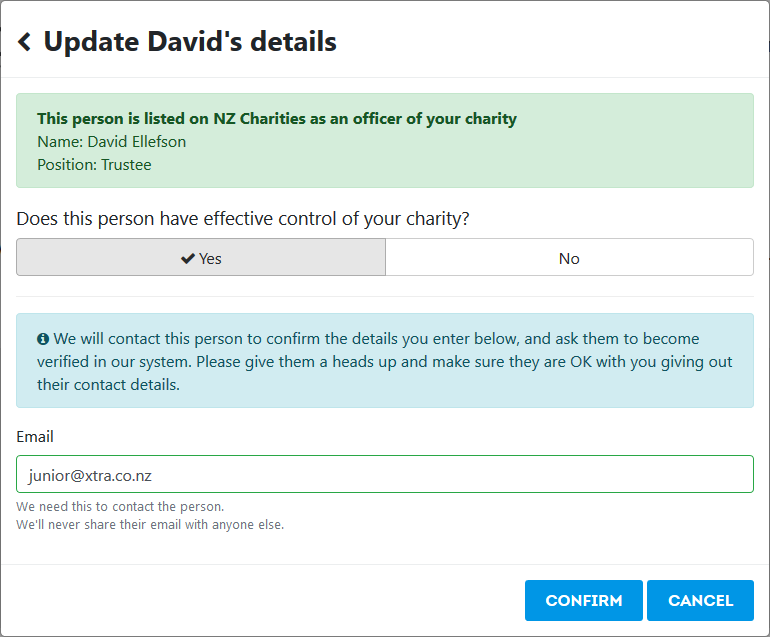
Task: Focus the Email input field
Action: coord(385,474)
